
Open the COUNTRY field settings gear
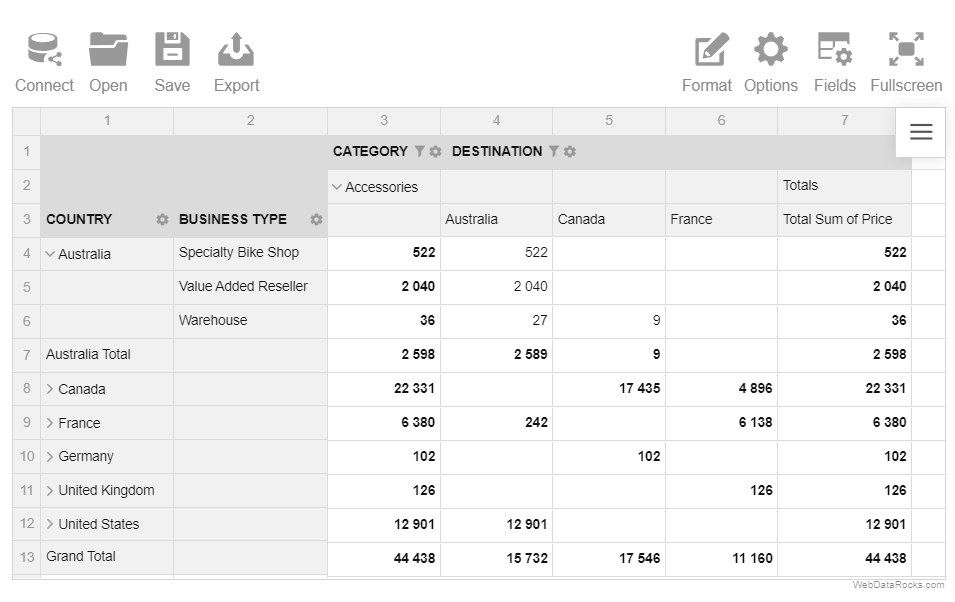(x=162, y=219)
